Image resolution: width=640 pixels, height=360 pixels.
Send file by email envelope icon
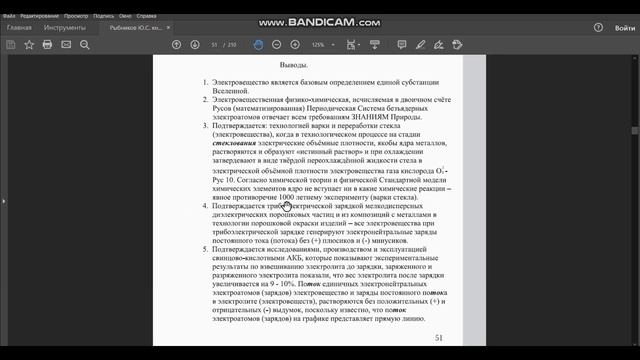[x=66, y=45]
